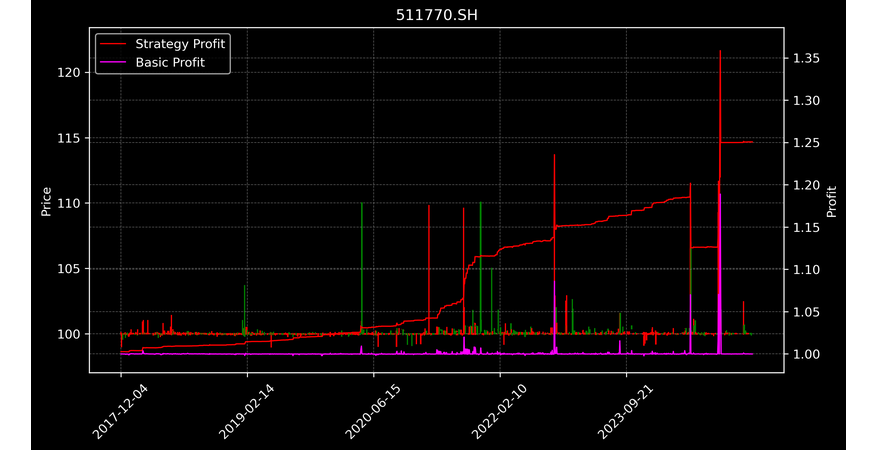This screenshot has width=878, height=450.
Task: Click the 1.15 profit tick label
Action: tap(806, 228)
